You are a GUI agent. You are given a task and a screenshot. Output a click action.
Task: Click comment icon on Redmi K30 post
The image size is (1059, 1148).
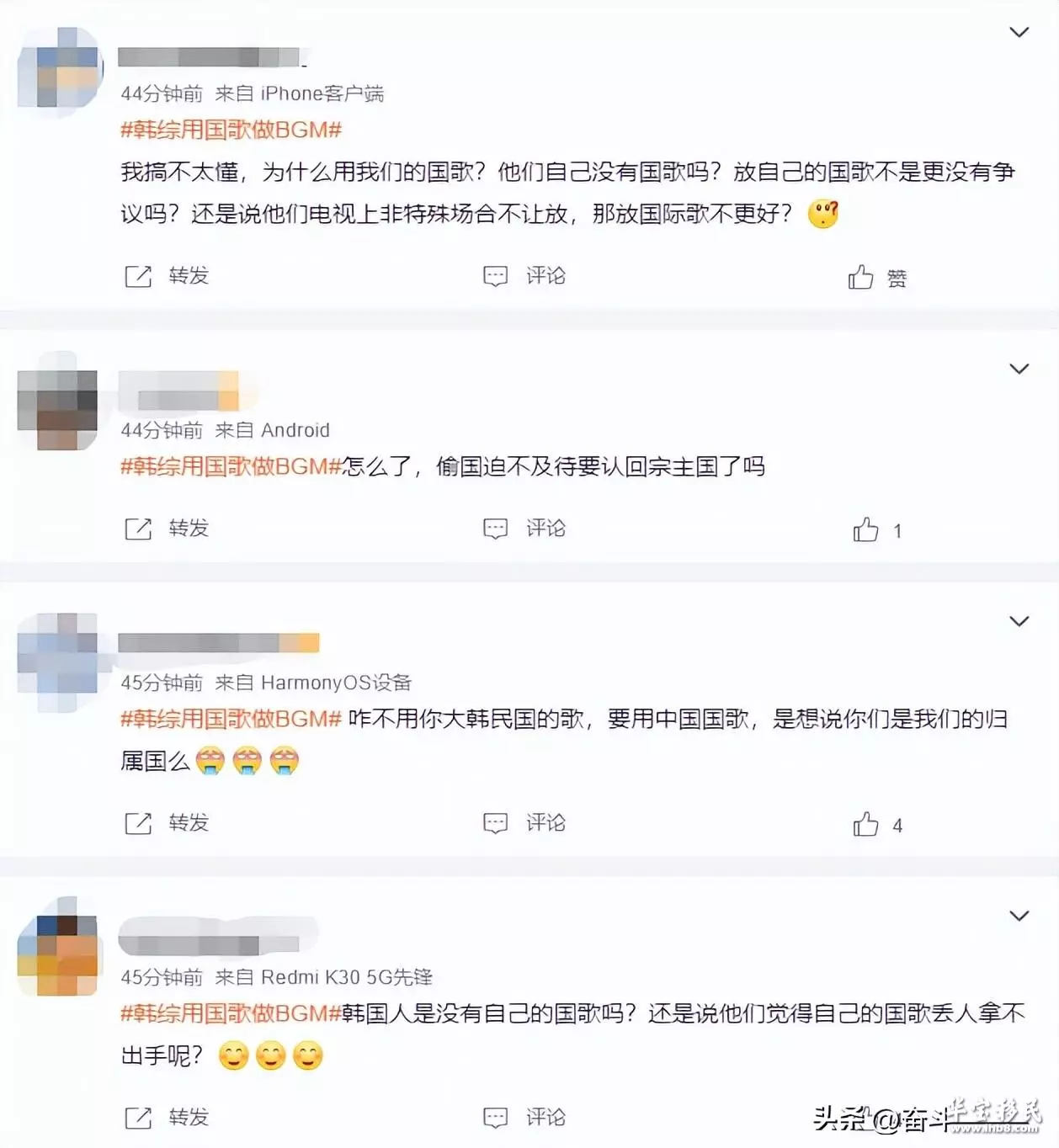(495, 1118)
